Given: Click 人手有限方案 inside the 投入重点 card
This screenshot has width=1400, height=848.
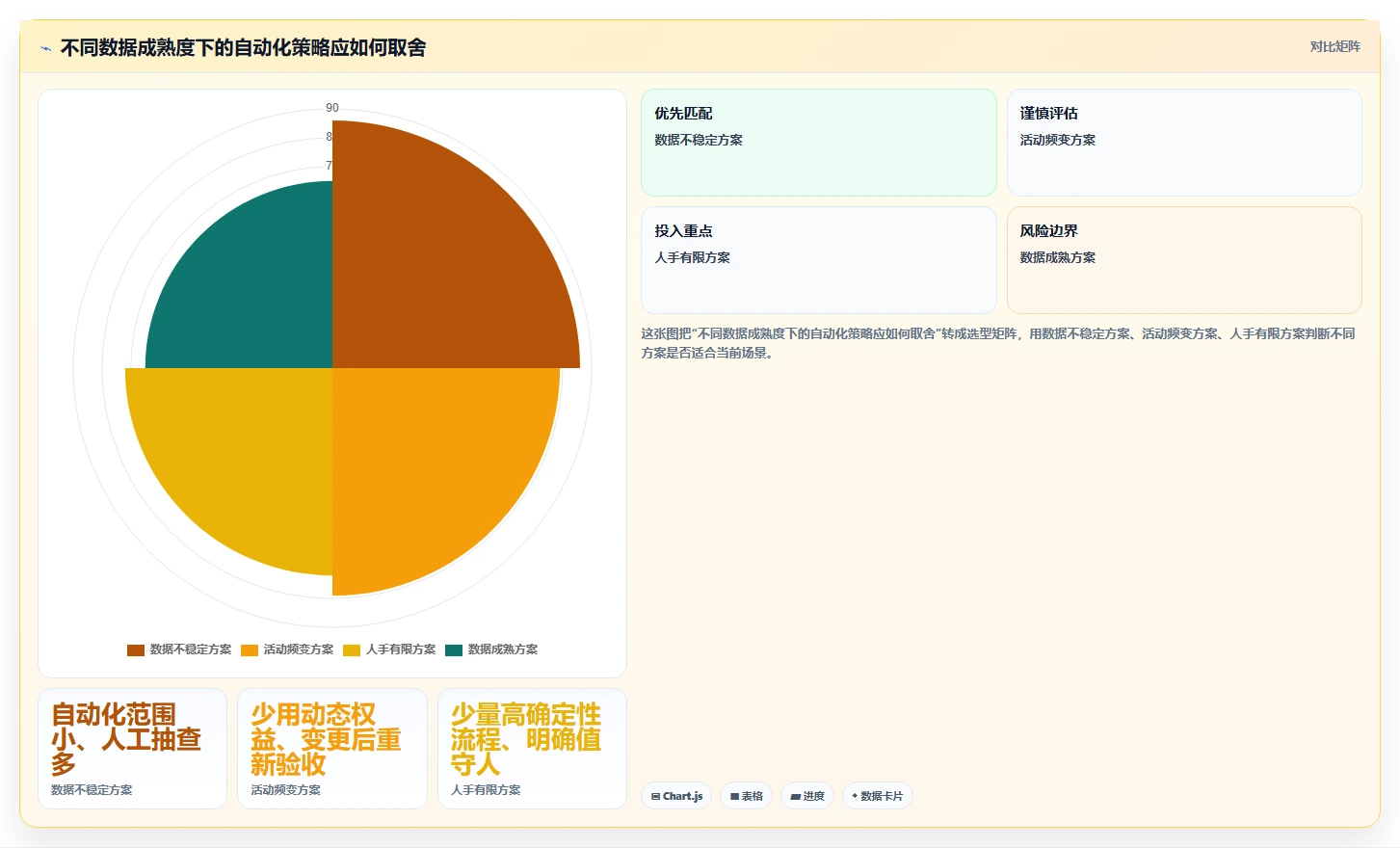Looking at the screenshot, I should (692, 257).
